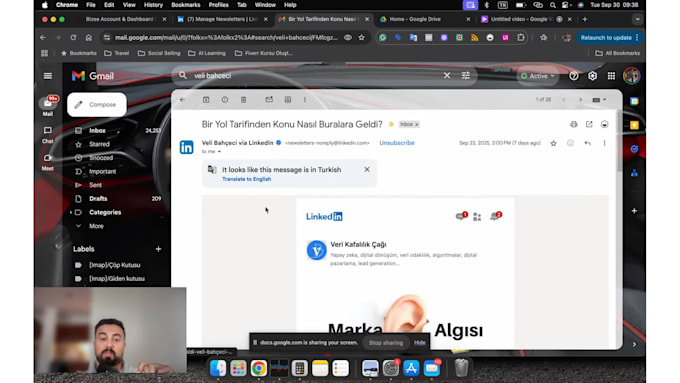Open the AI Learning bookmarks folder
Viewport: 680px width, 383px height.
tap(207, 53)
